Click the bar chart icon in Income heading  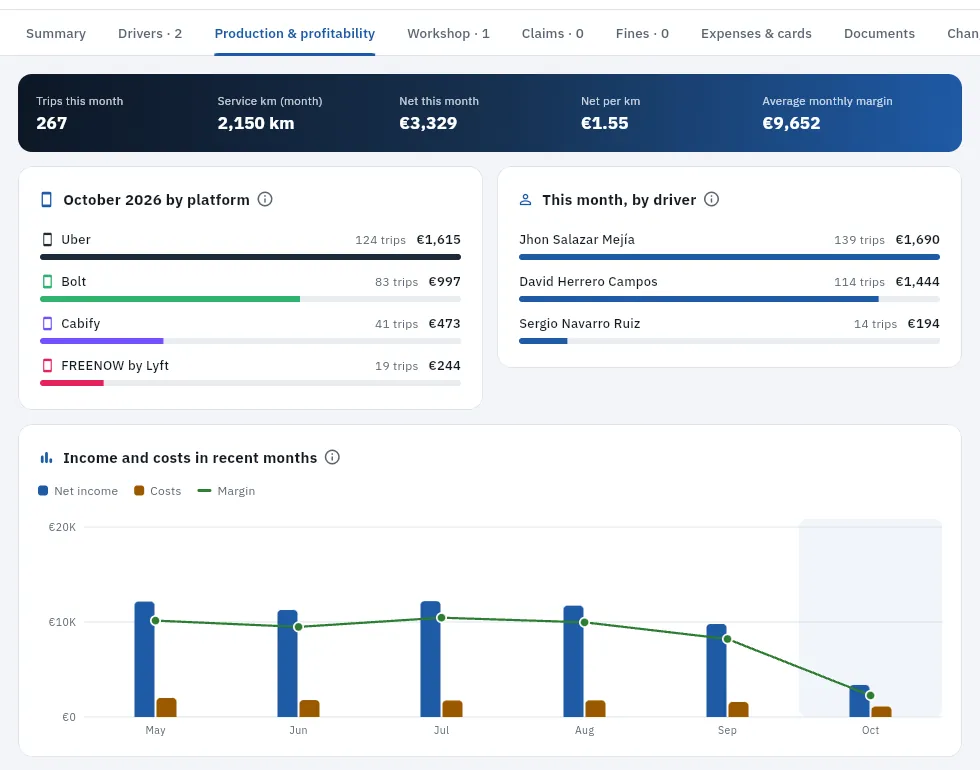coord(46,458)
